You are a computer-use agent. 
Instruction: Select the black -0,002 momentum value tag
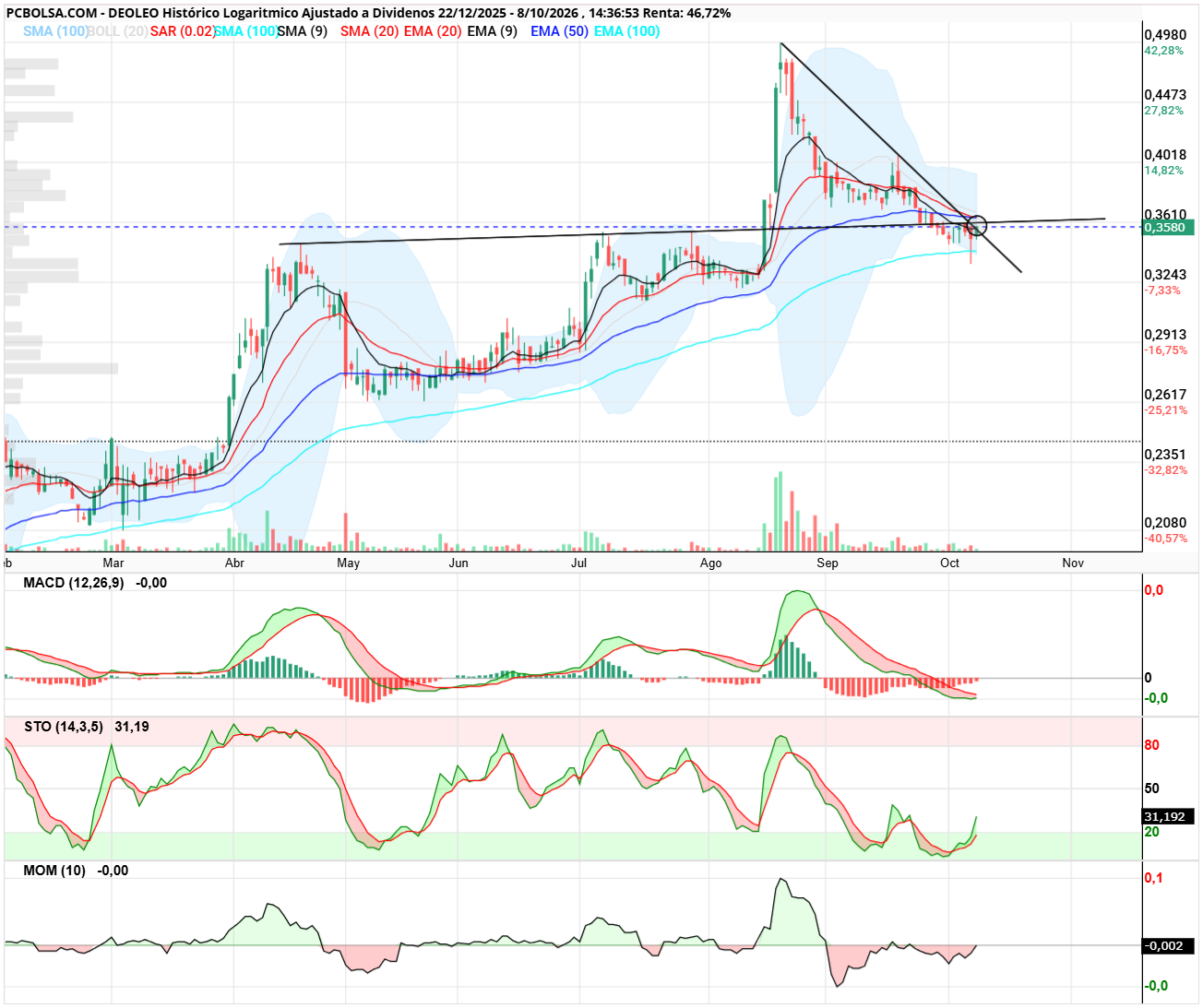tap(1169, 946)
